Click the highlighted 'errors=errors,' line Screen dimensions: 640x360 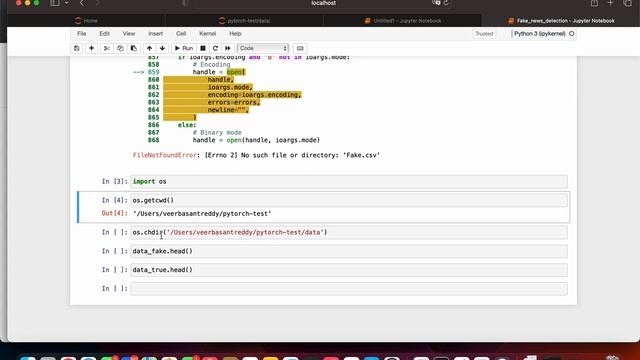click(x=233, y=102)
